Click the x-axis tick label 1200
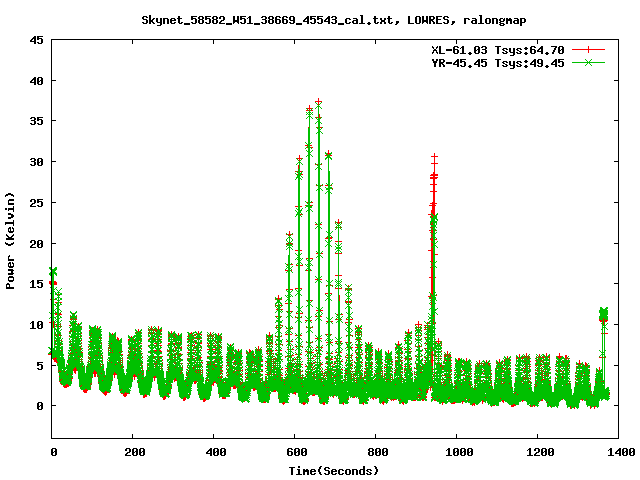 pos(540,452)
